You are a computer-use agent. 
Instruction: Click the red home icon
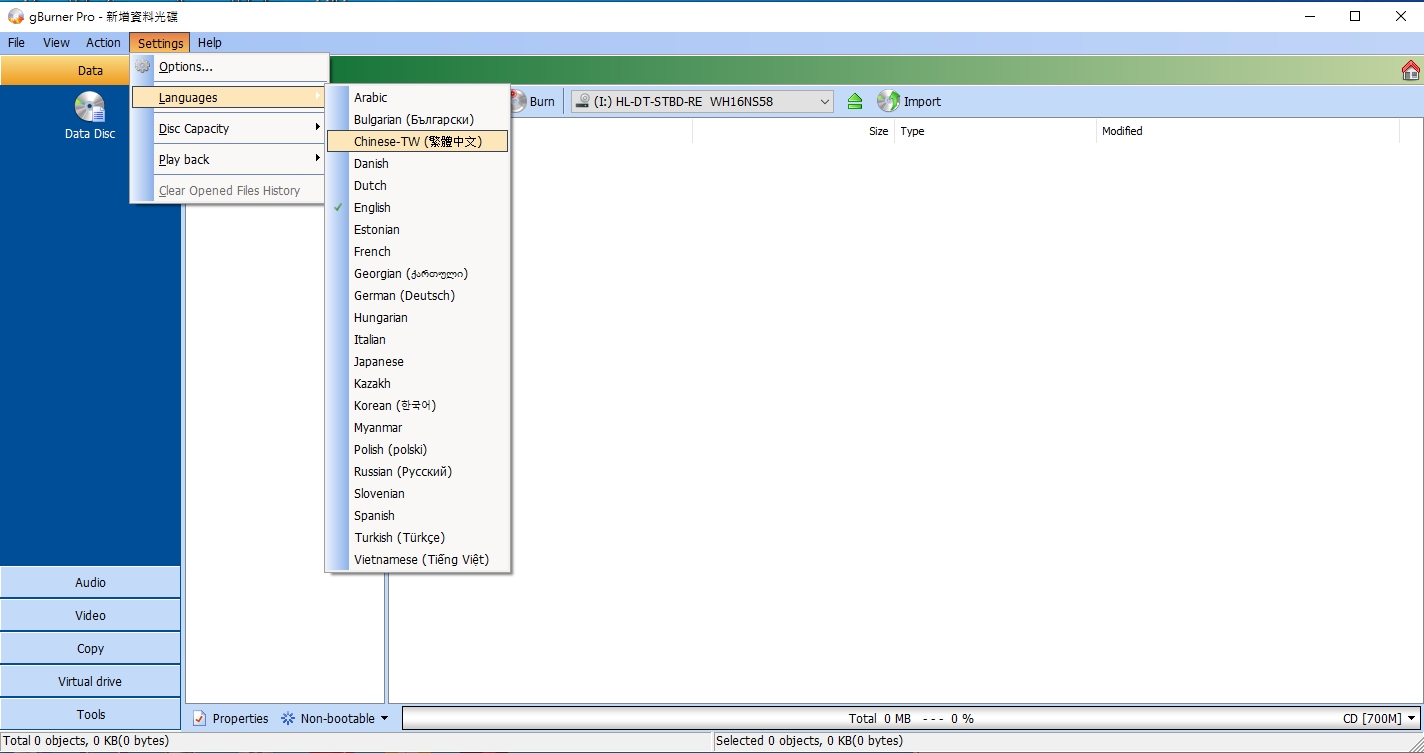point(1410,70)
